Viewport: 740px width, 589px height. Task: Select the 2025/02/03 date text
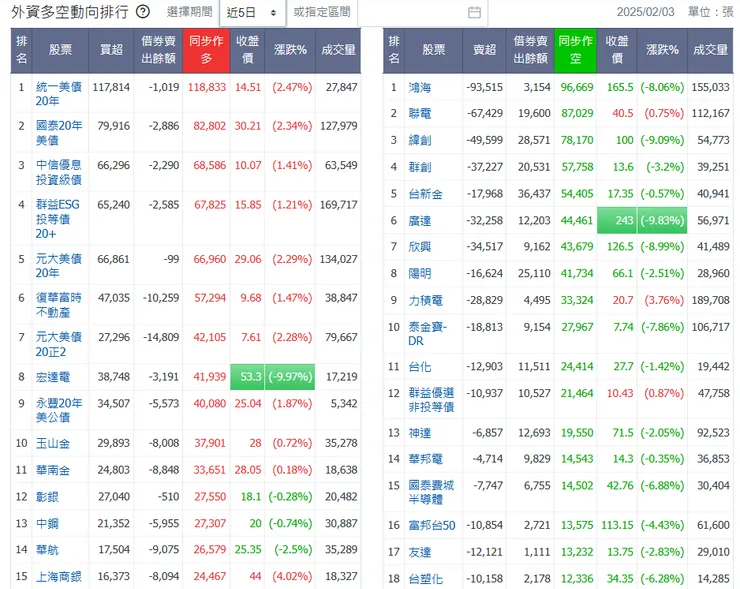point(646,12)
